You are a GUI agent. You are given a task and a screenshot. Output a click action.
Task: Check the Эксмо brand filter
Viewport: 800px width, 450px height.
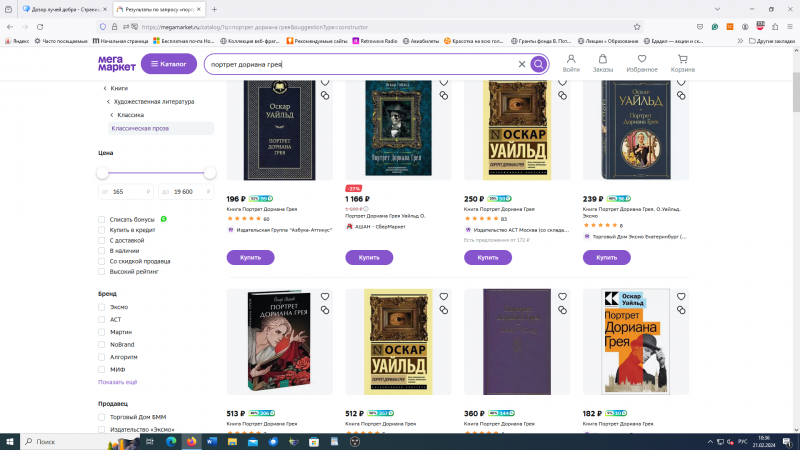coord(102,307)
